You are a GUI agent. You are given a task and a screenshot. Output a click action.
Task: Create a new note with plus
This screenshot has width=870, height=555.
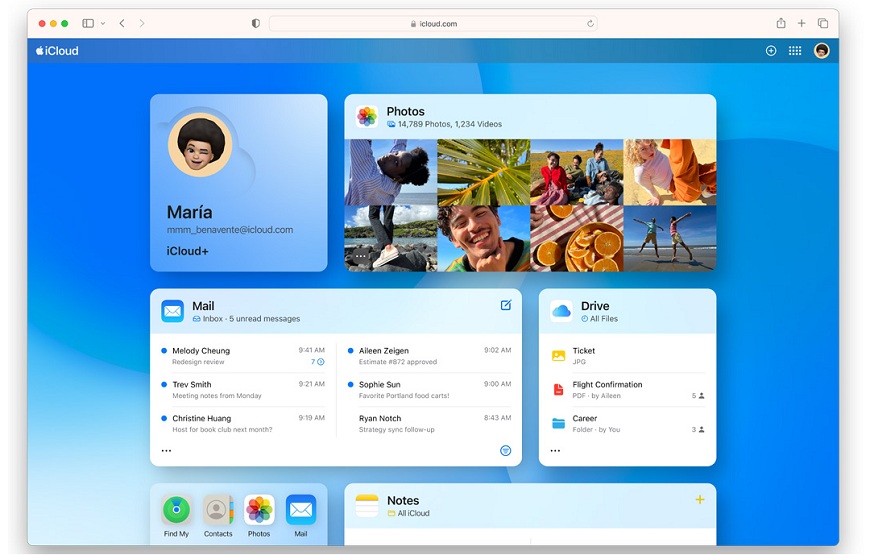[x=700, y=500]
